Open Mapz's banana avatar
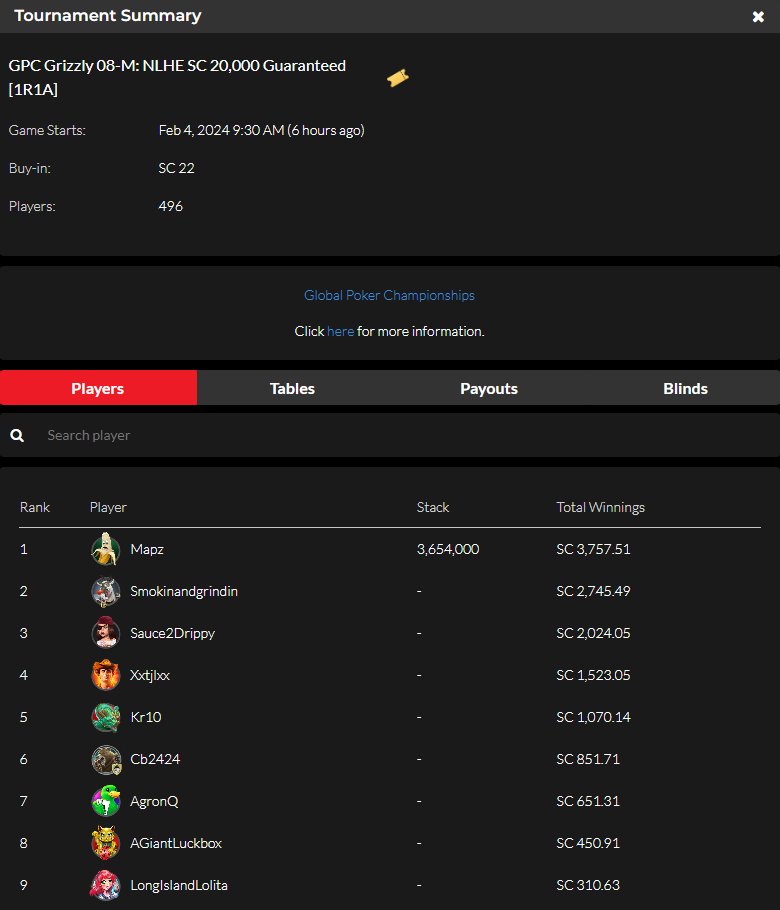 pos(106,549)
